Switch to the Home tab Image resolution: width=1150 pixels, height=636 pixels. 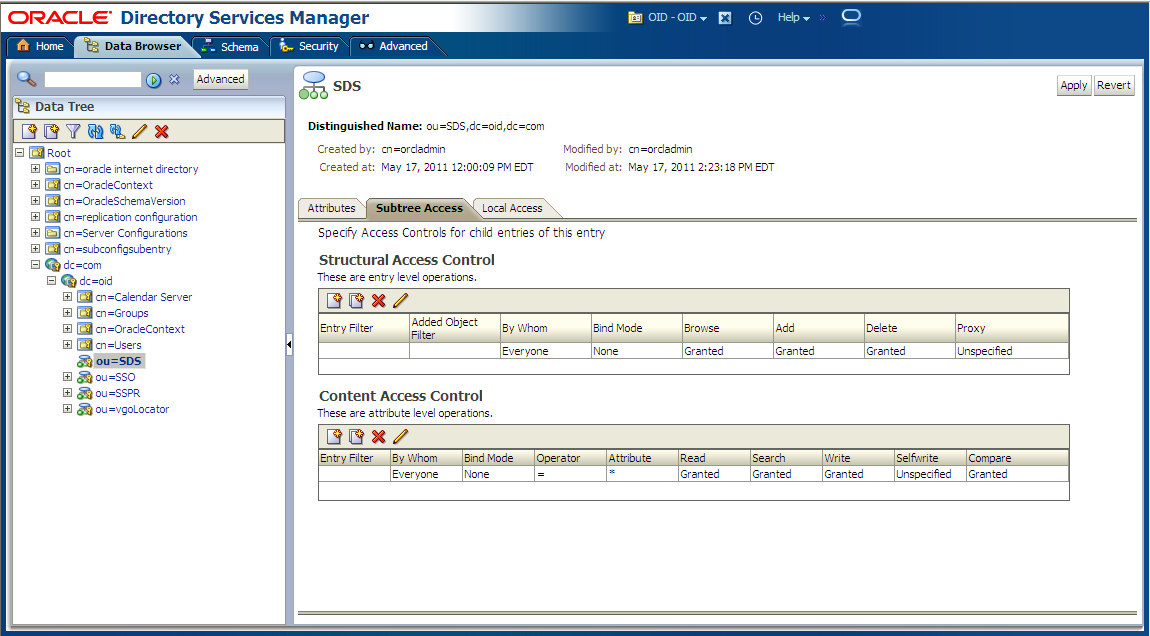(41, 46)
